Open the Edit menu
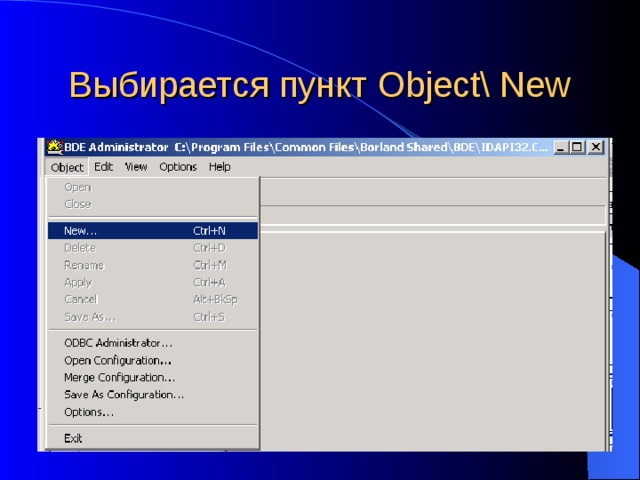 tap(103, 167)
